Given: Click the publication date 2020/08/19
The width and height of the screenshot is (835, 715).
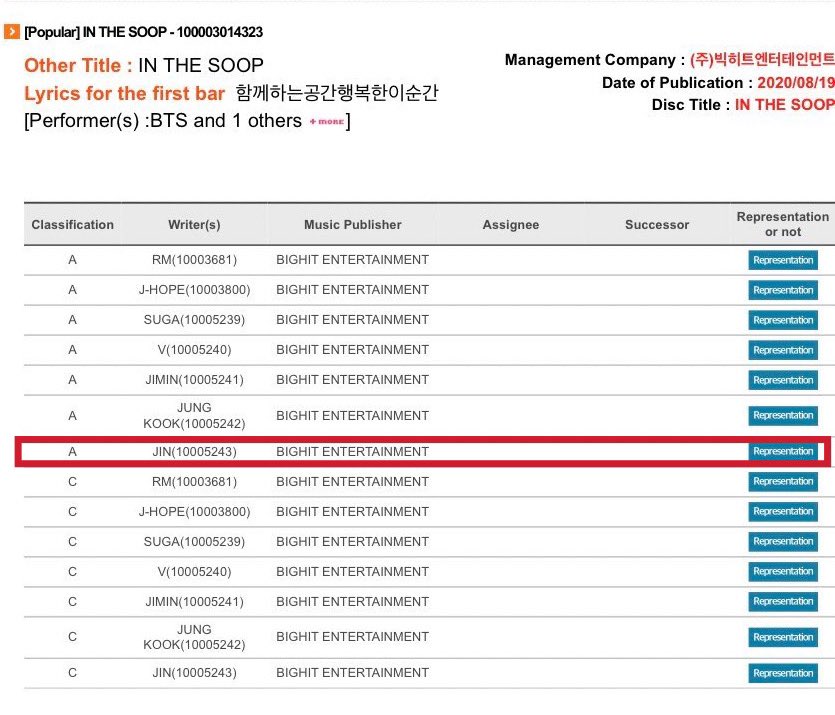Looking at the screenshot, I should tap(796, 83).
